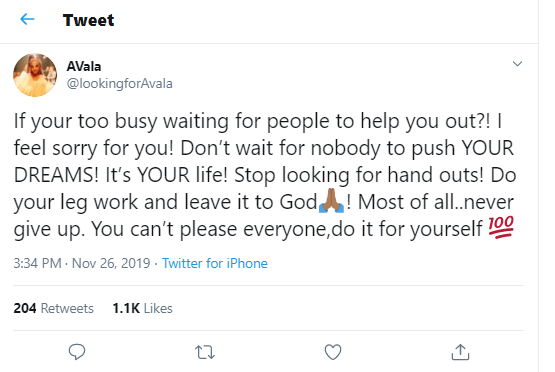555x372 pixels.
Task: Click tweet line starting "If your too busy"
Action: coord(258,121)
